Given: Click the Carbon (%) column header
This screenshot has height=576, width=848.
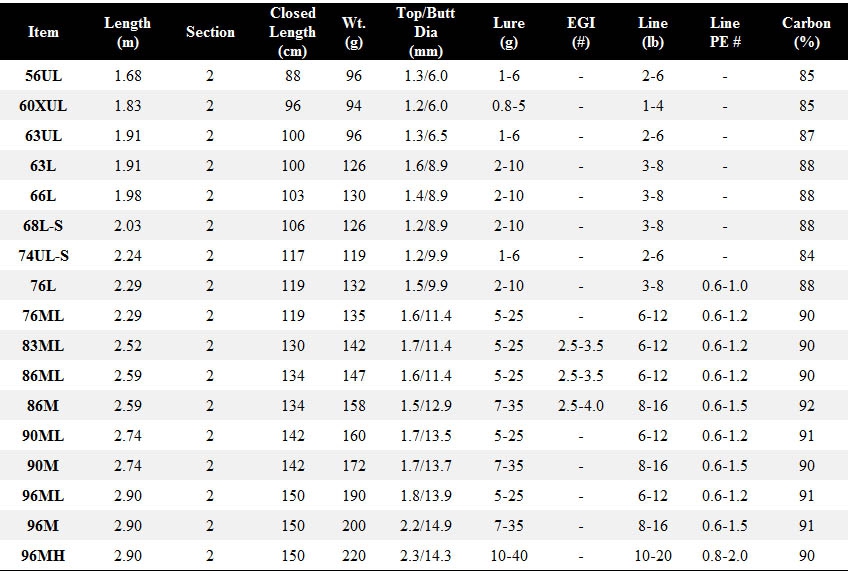Looking at the screenshot, I should click(x=806, y=32).
